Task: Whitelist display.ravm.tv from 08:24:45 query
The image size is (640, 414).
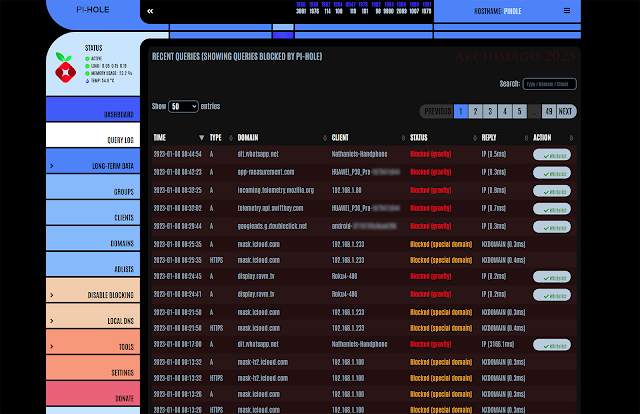Action: point(552,277)
